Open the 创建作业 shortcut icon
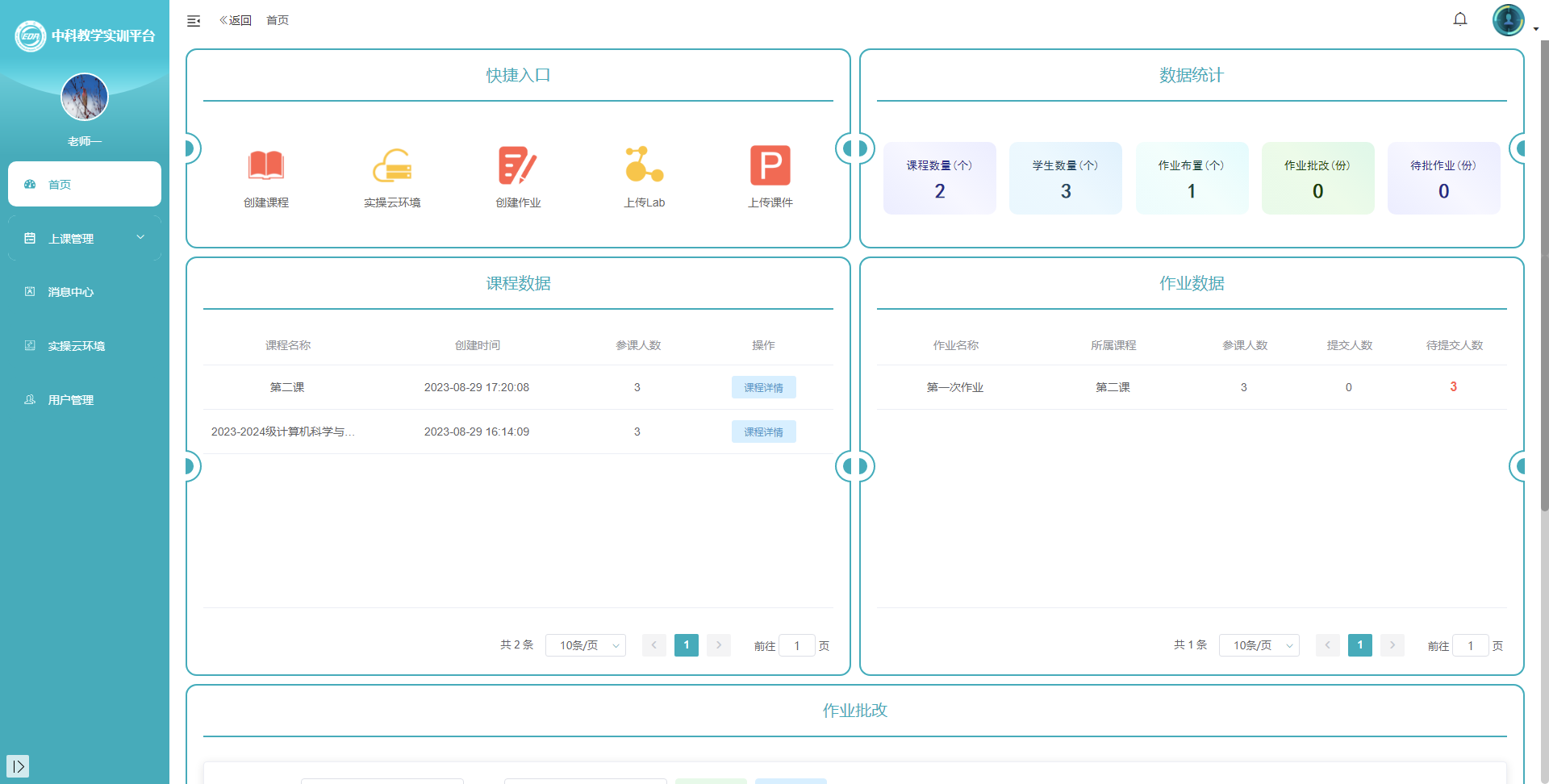 point(518,165)
